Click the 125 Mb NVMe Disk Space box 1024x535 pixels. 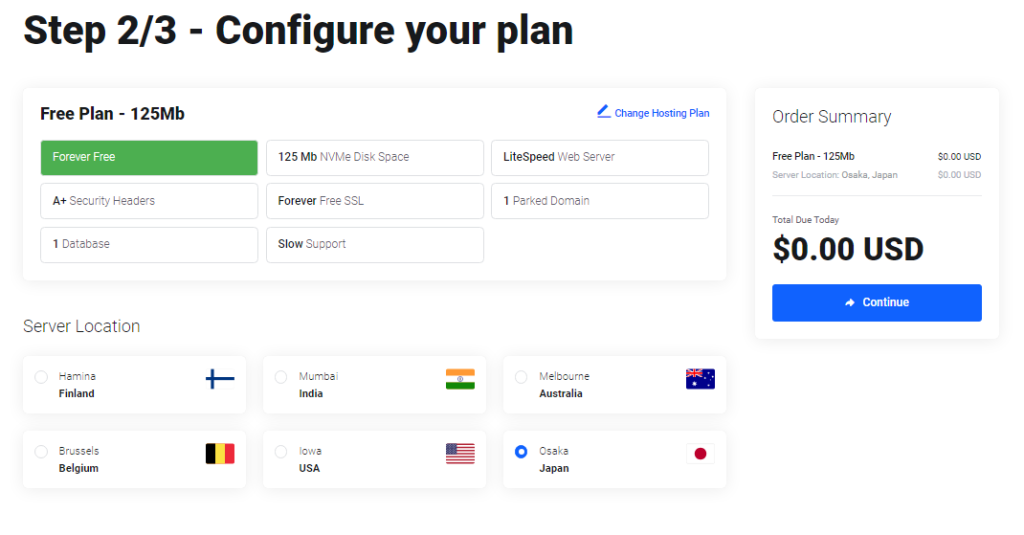coord(374,157)
